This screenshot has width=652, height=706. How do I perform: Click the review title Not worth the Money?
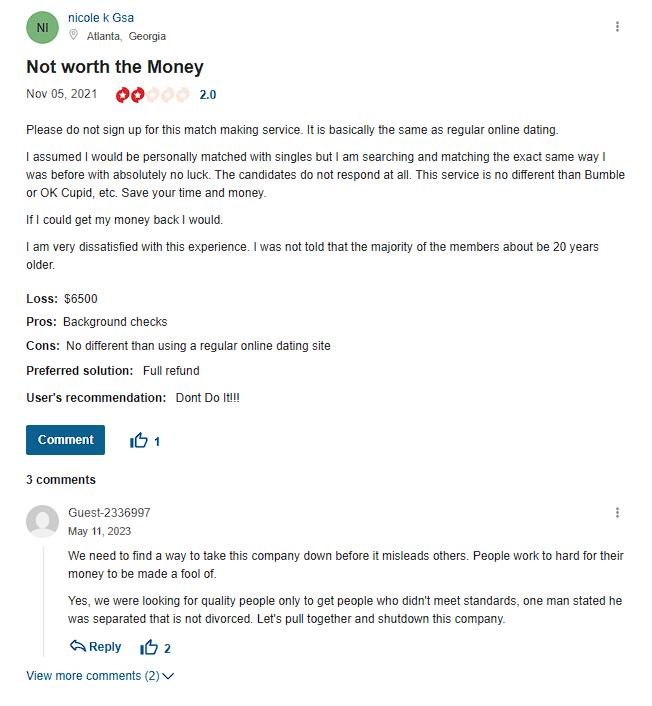click(x=115, y=67)
